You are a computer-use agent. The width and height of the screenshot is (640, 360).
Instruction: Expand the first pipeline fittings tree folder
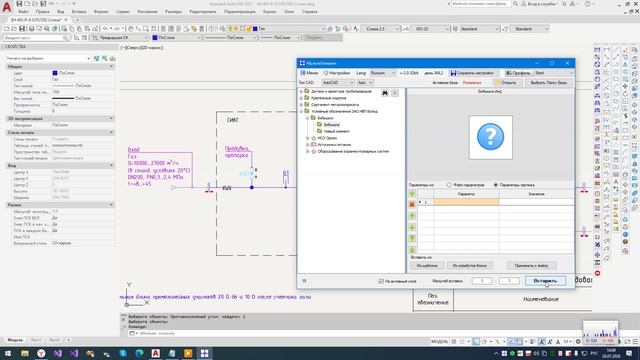tap(301, 91)
